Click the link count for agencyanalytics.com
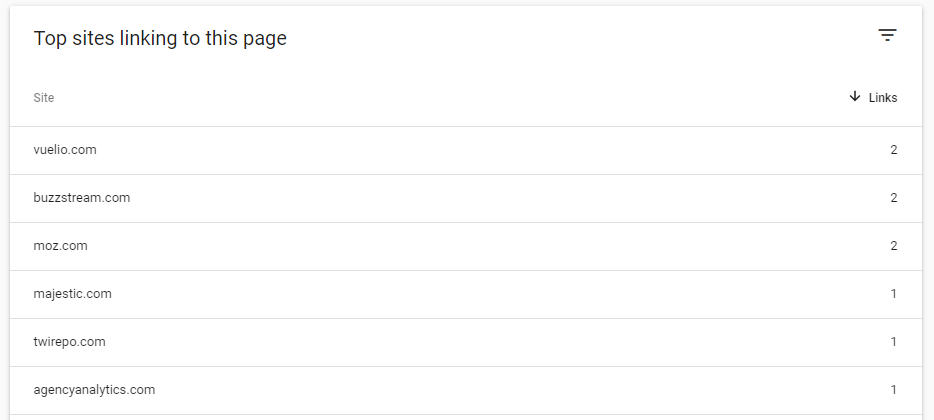The width and height of the screenshot is (934, 420). [x=893, y=390]
